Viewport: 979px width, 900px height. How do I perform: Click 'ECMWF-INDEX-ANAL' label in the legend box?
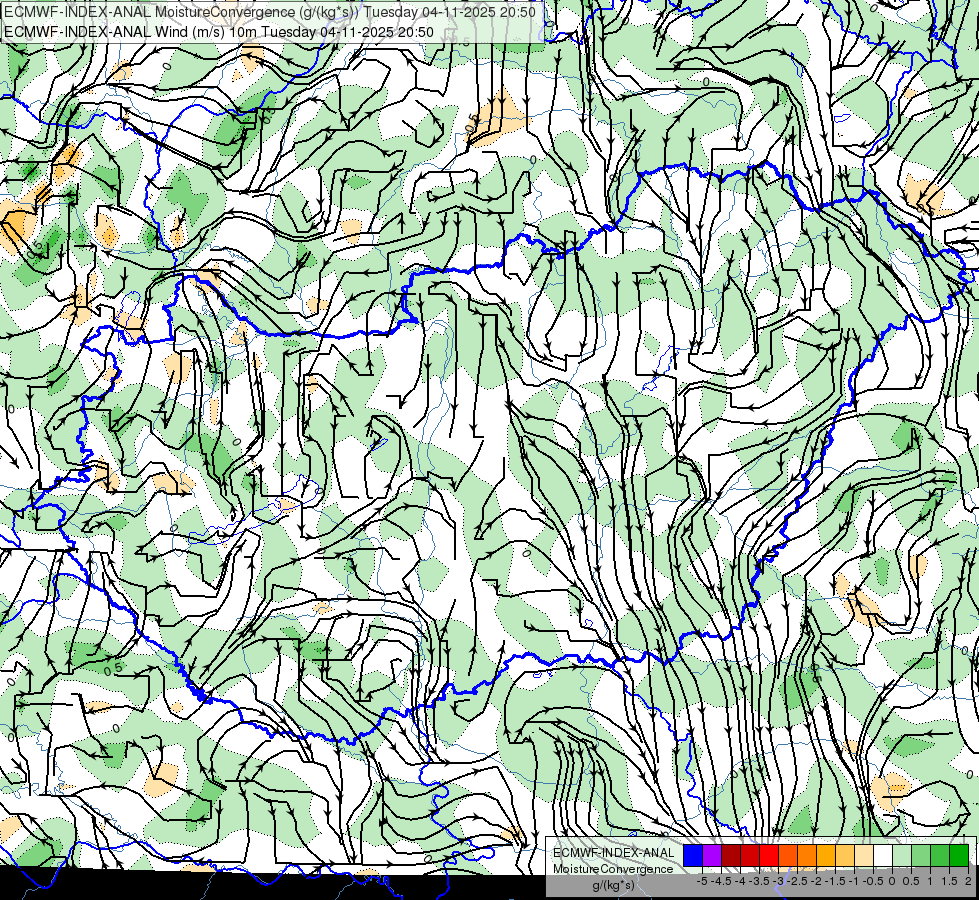coord(614,853)
